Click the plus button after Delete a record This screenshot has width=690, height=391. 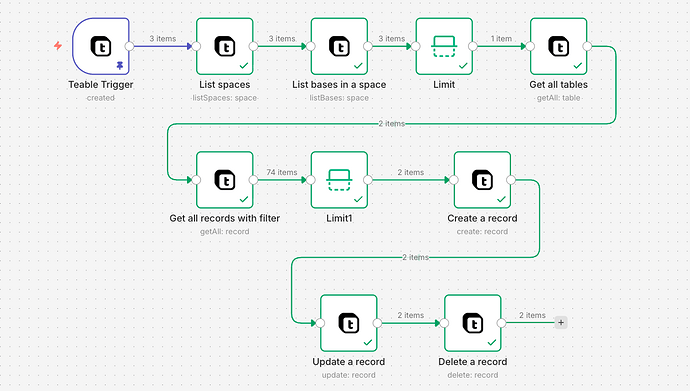561,322
